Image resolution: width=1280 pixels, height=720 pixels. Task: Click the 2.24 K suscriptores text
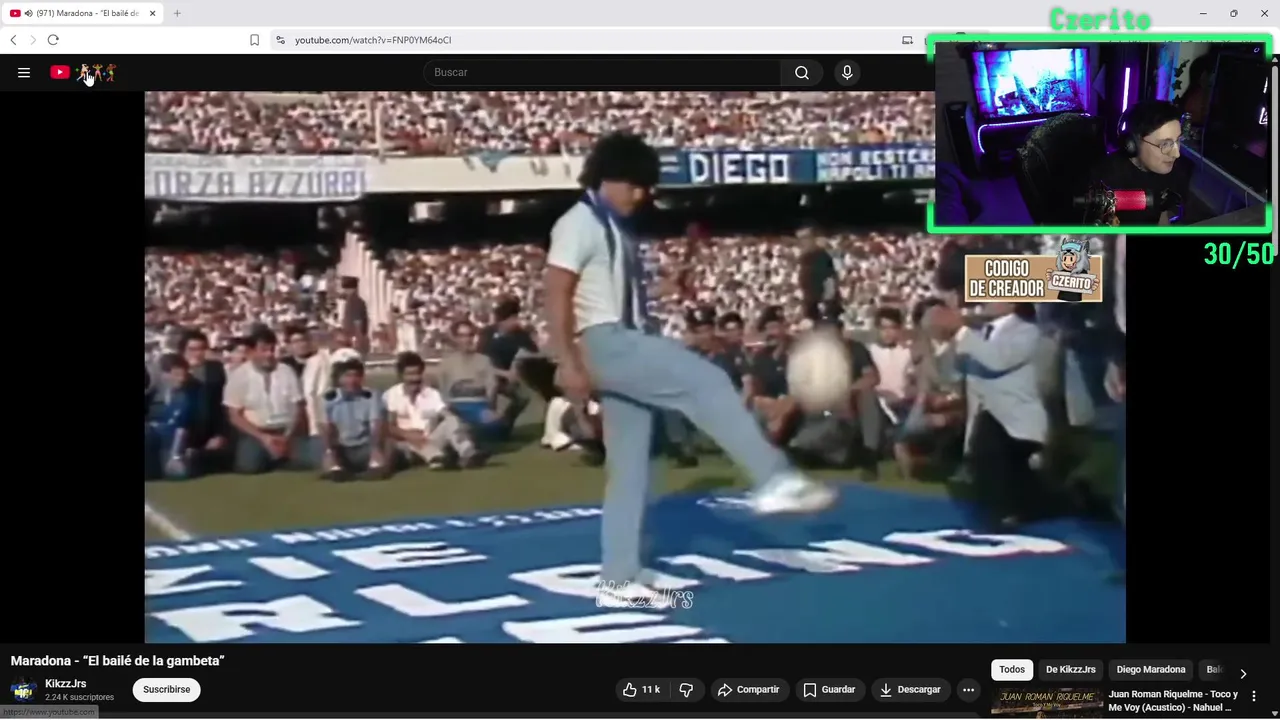point(79,697)
